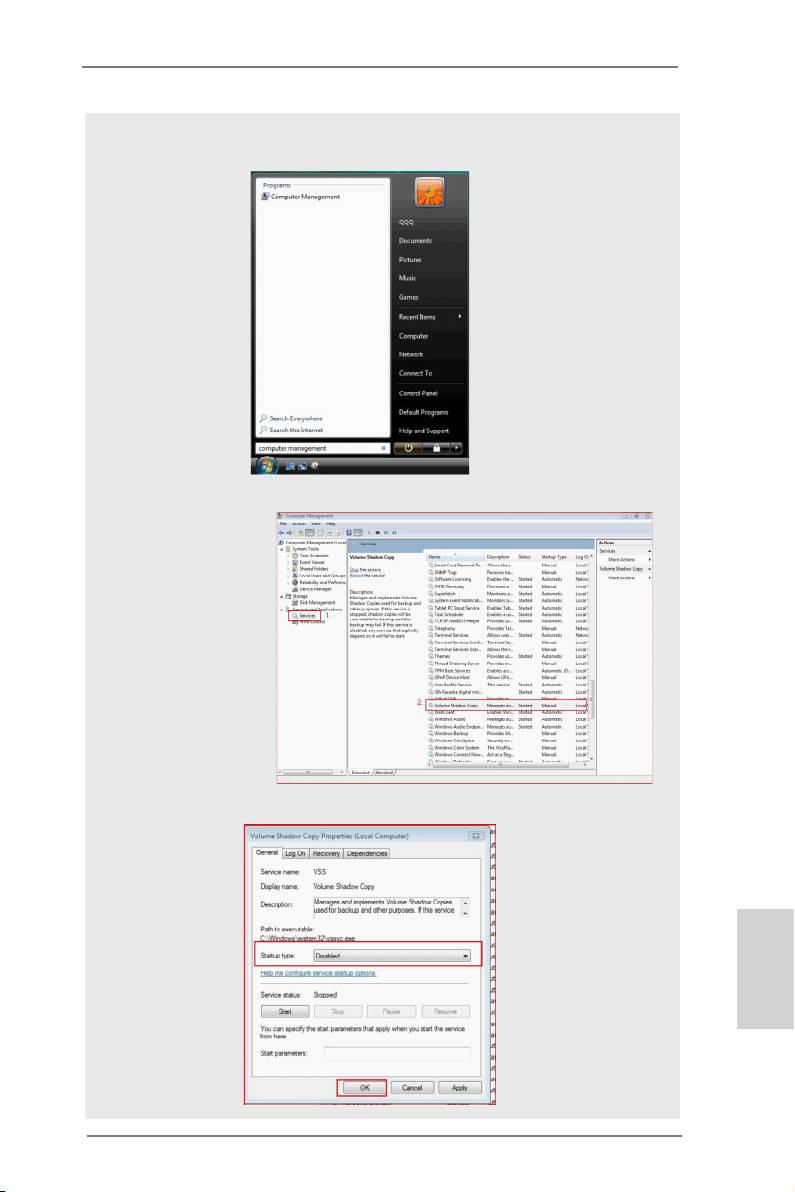Image resolution: width=795 pixels, height=1192 pixels.
Task: Open Help me configure service startup options link
Action: click(318, 973)
